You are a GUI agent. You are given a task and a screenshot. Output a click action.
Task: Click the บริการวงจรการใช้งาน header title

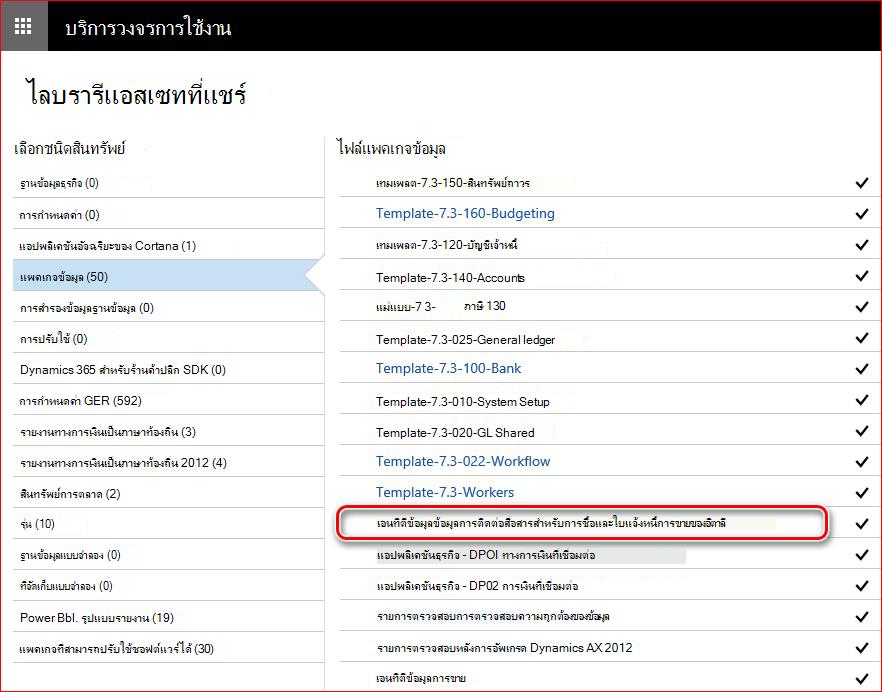pos(148,27)
